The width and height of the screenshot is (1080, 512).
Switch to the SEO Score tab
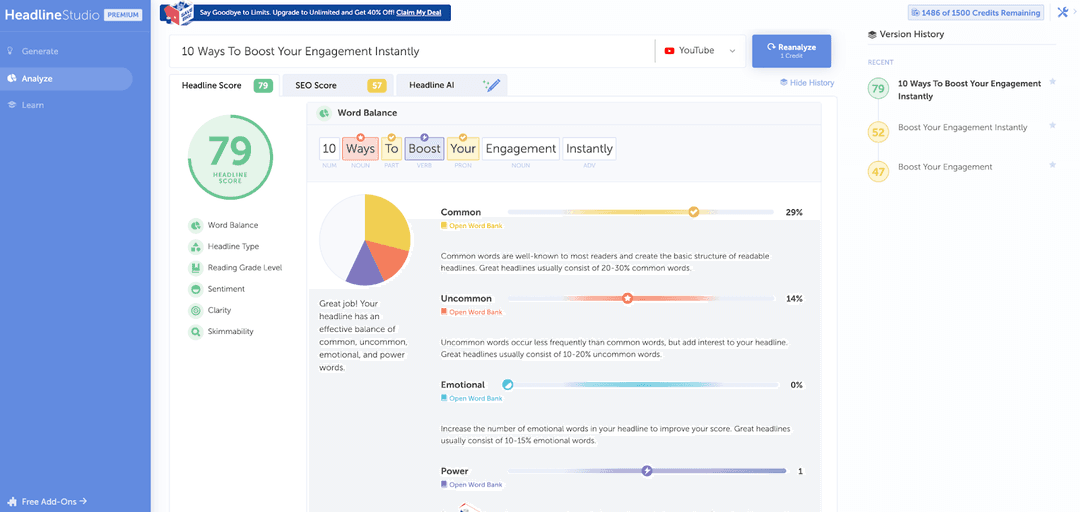[335, 86]
